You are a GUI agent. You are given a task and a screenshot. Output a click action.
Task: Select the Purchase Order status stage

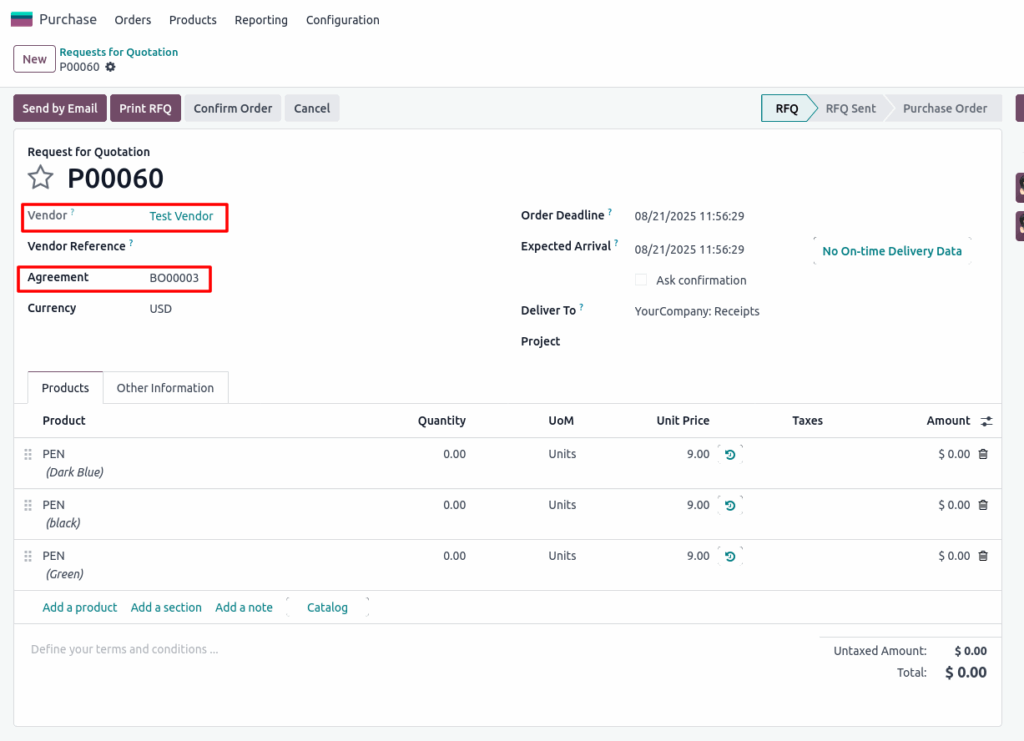click(x=945, y=108)
